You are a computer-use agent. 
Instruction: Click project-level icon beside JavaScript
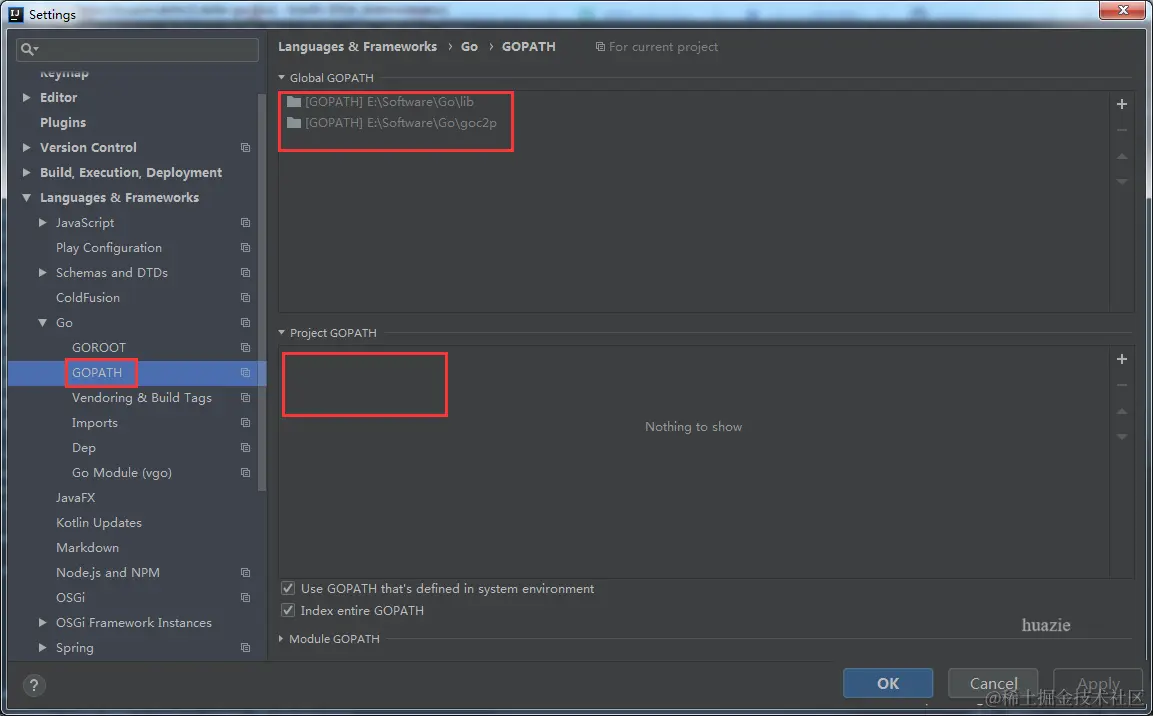point(246,223)
